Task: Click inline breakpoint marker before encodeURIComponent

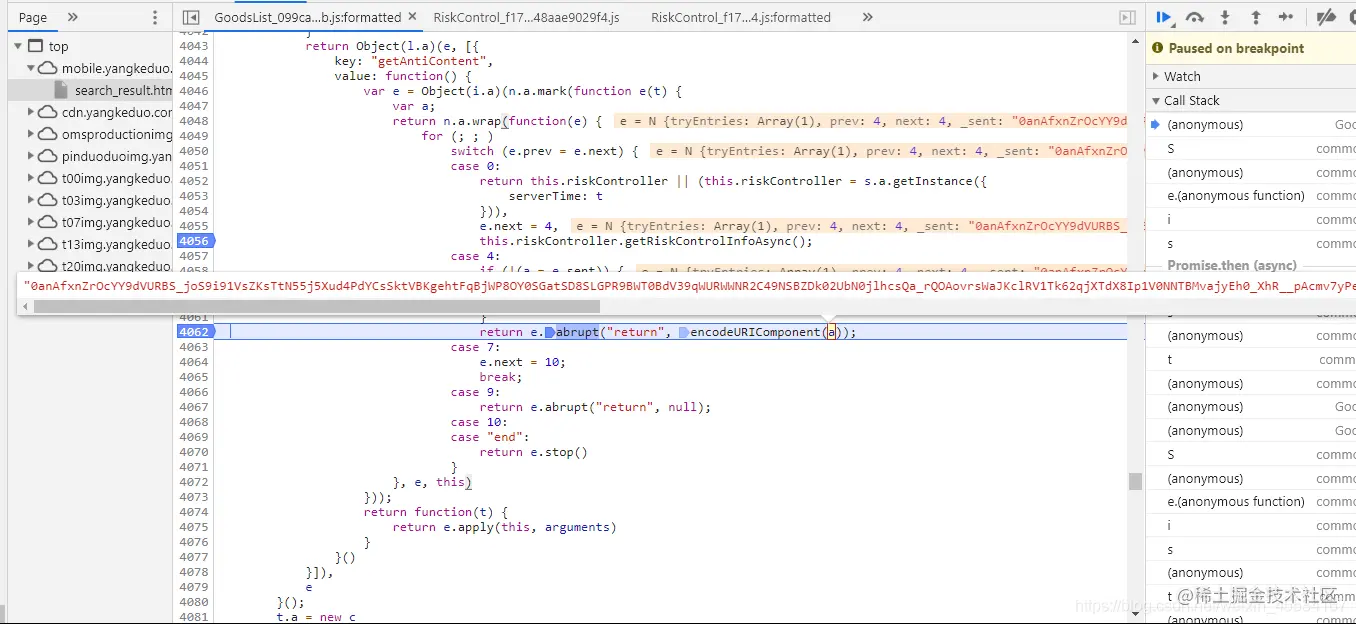Action: [683, 332]
